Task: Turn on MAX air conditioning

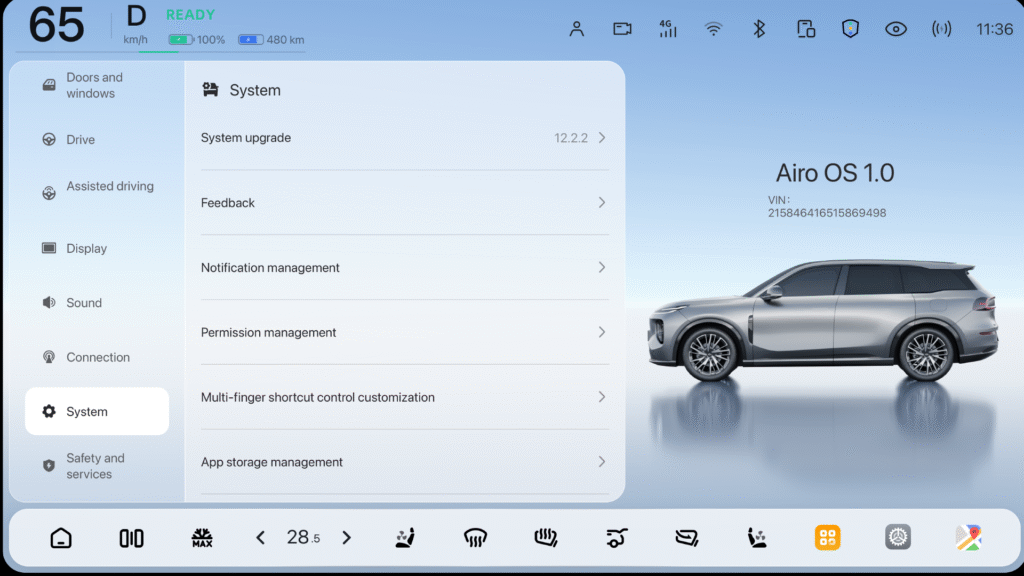Action: coord(202,537)
